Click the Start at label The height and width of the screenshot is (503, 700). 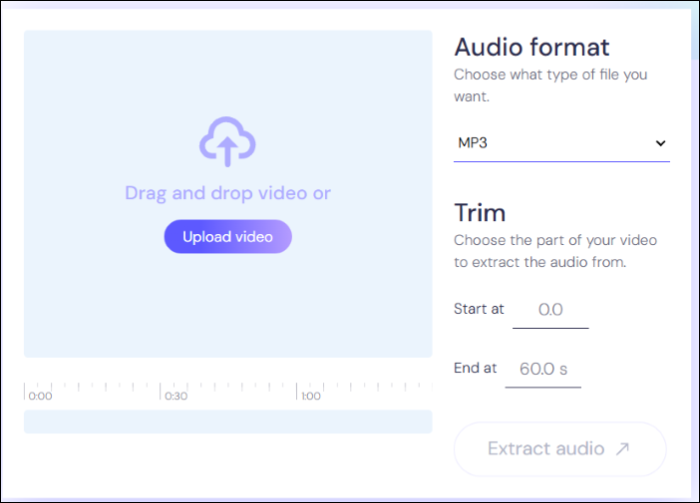479,309
